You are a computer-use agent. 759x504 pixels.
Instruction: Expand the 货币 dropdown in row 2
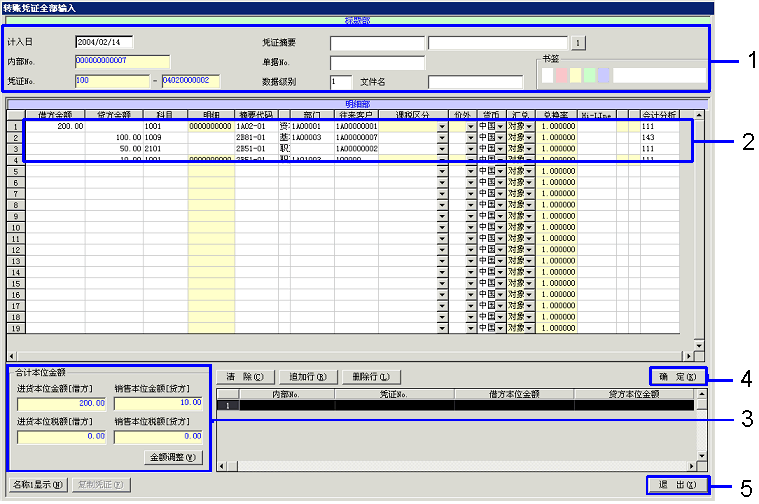coord(500,138)
